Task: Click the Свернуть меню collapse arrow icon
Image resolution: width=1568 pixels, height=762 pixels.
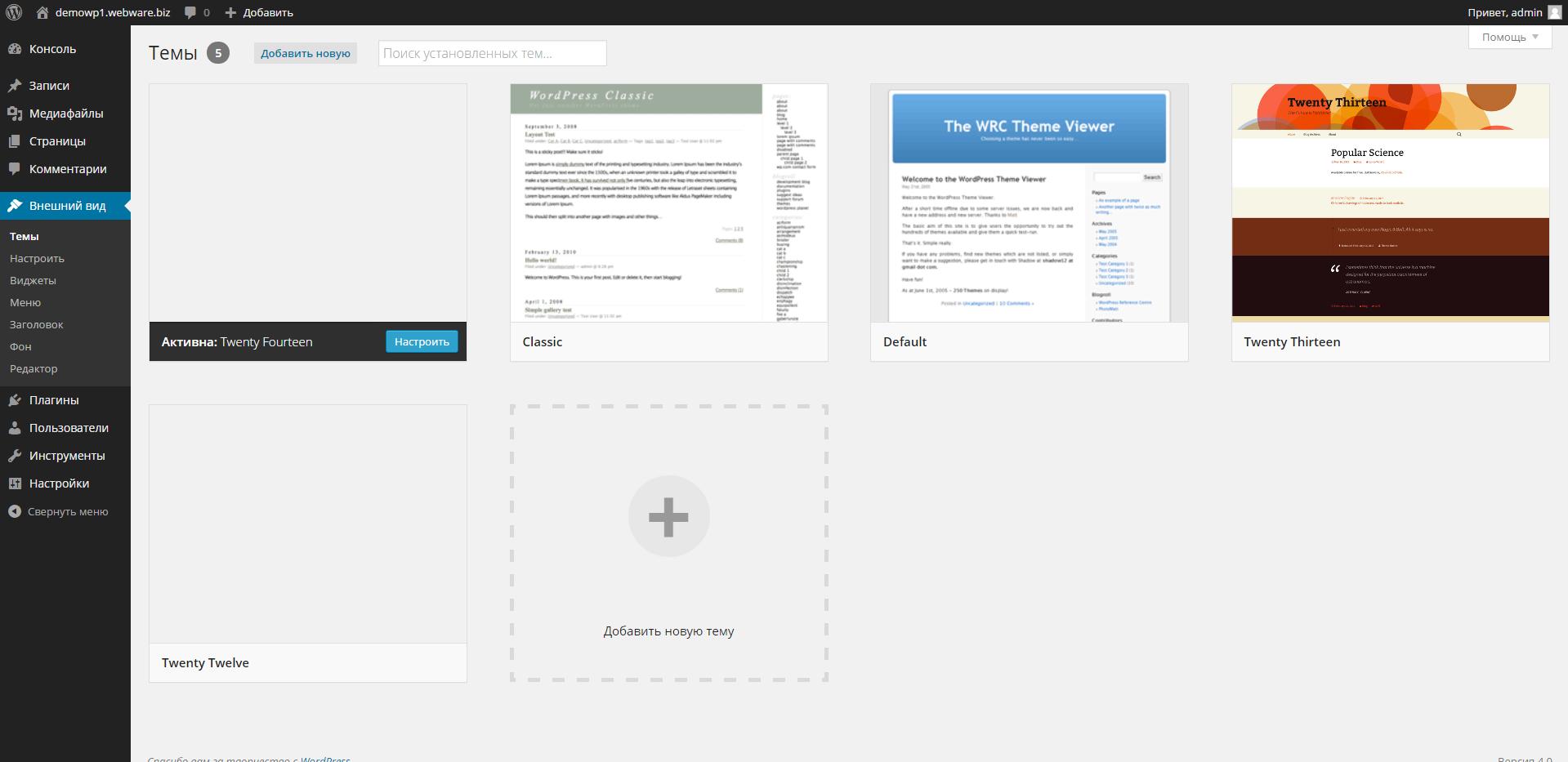Action: (15, 511)
